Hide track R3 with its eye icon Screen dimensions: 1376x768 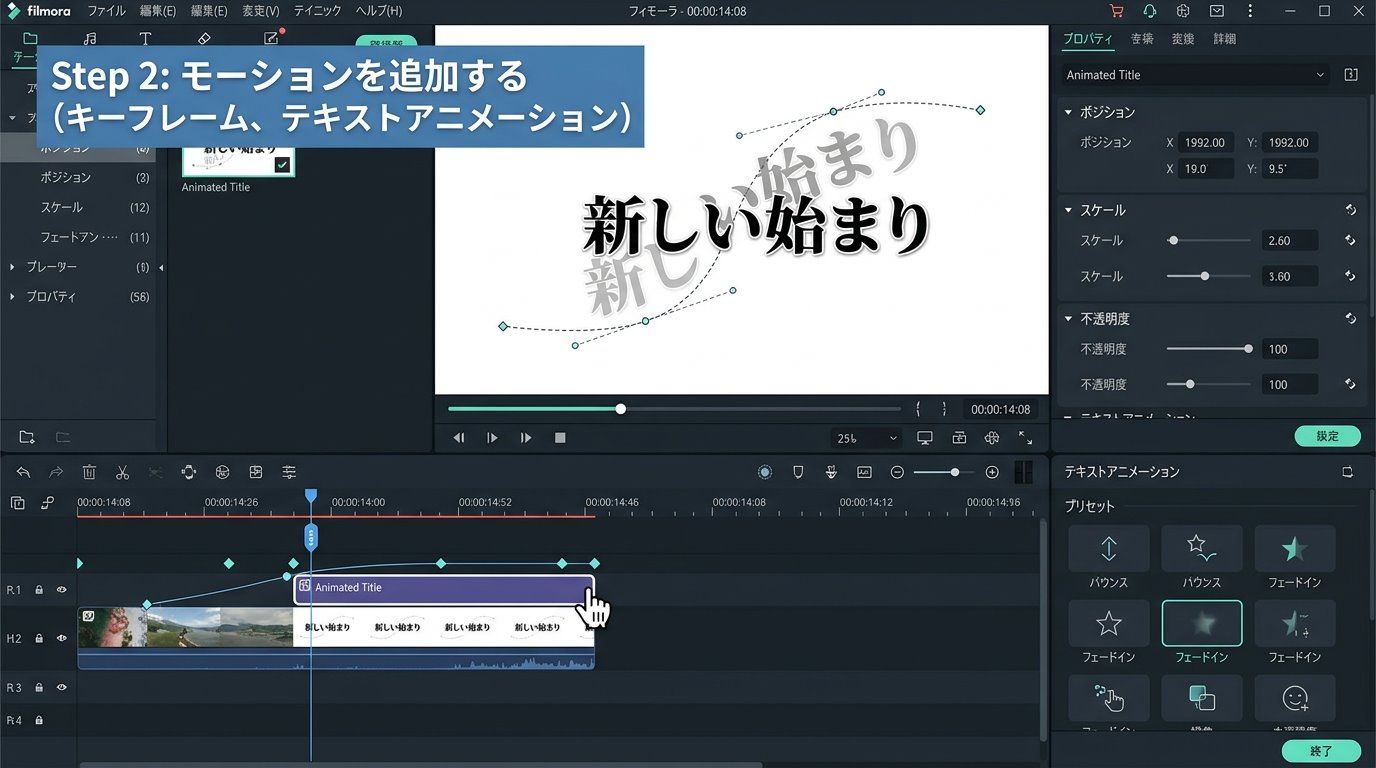click(x=61, y=688)
